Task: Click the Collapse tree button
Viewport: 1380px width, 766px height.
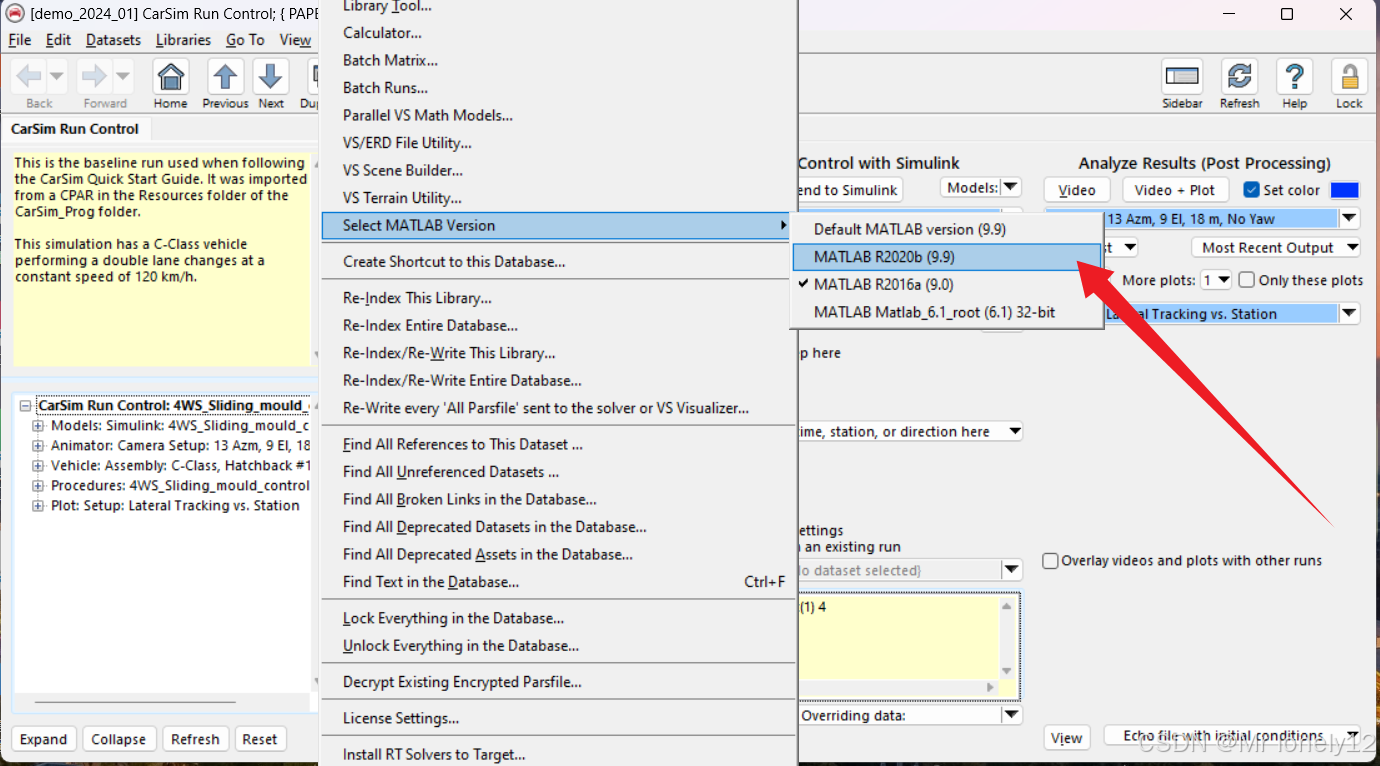Action: (x=119, y=739)
